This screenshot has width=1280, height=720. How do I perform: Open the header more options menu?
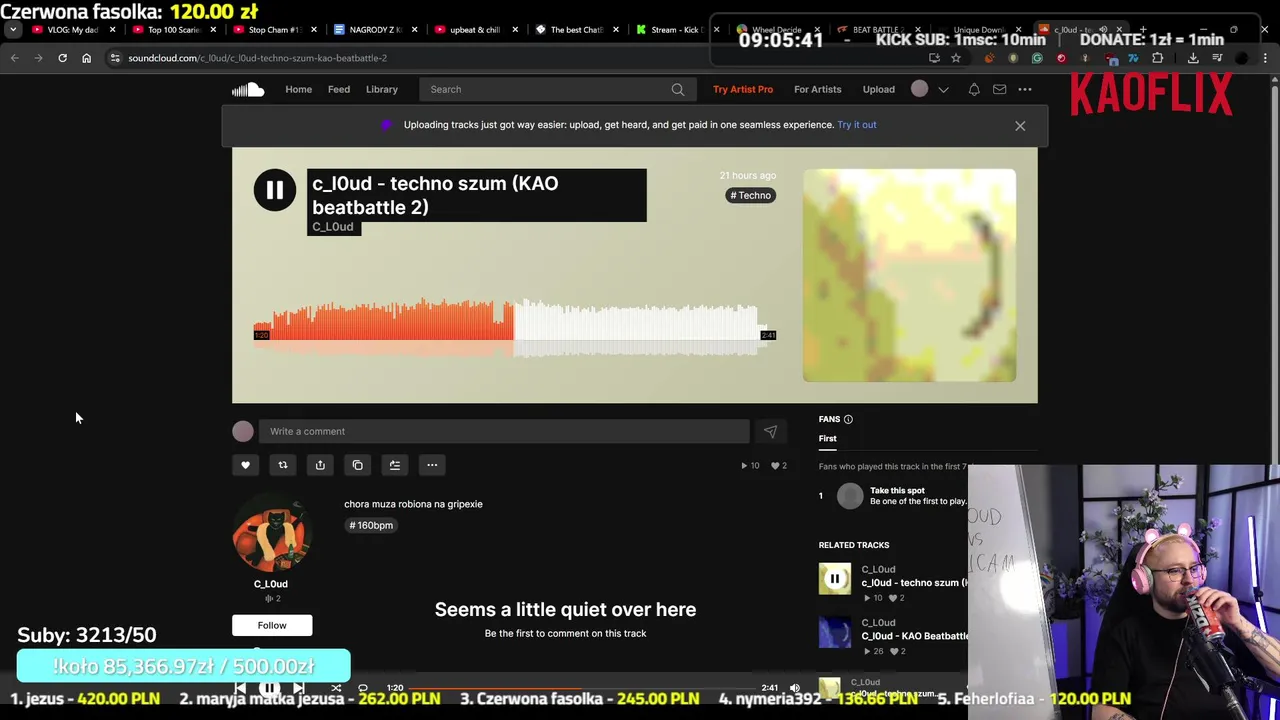tap(1025, 89)
